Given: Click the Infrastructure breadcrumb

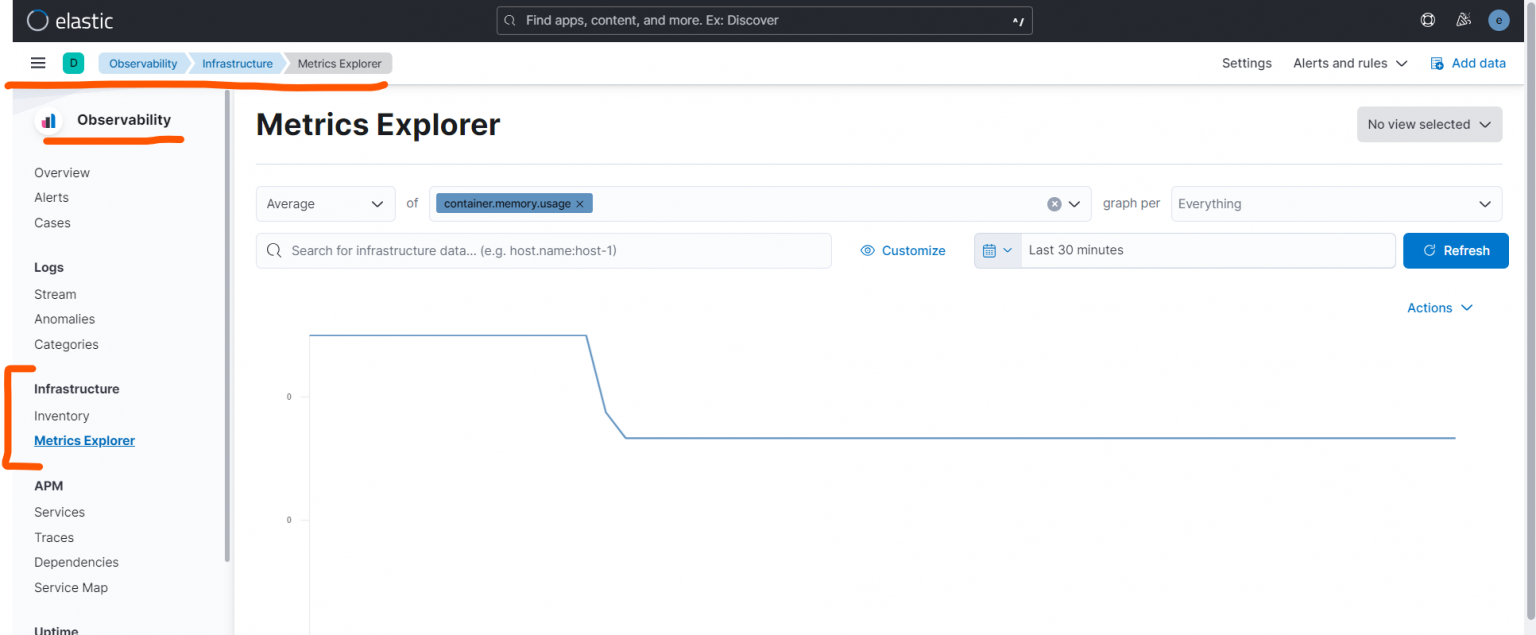Looking at the screenshot, I should pyautogui.click(x=237, y=63).
